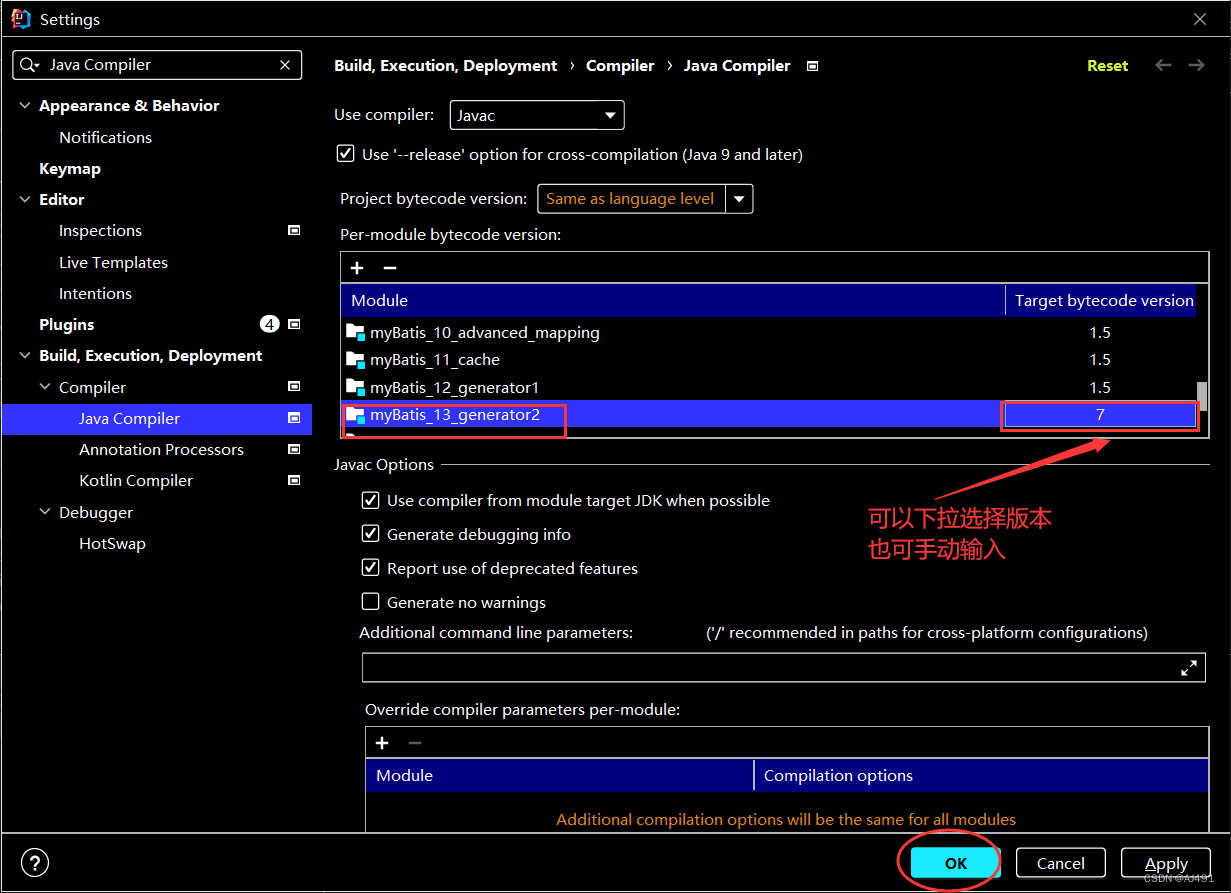Focus the settings search field
This screenshot has height=893, width=1231.
pos(157,65)
